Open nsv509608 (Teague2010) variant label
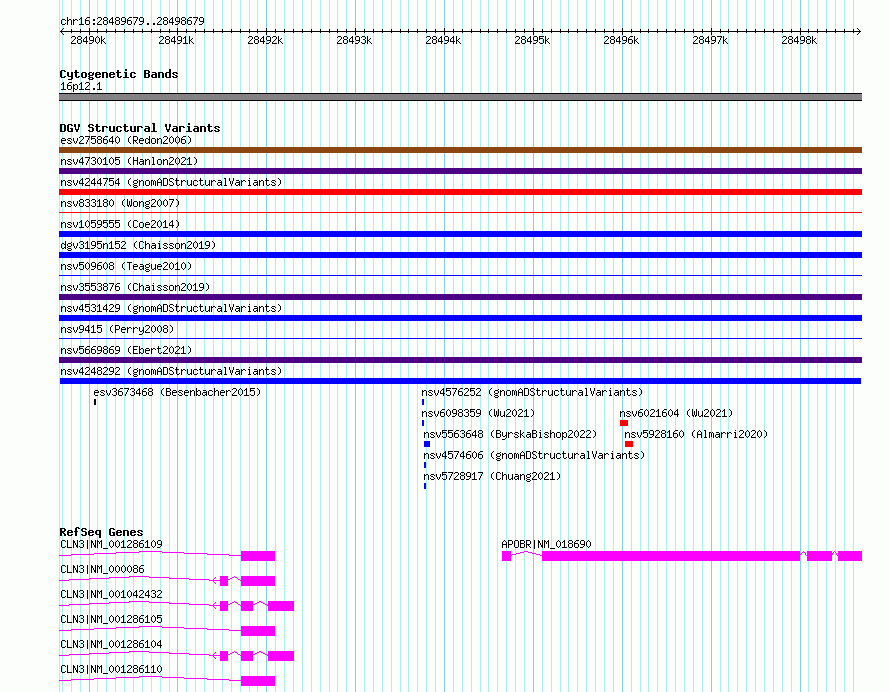The height and width of the screenshot is (692, 890). pyautogui.click(x=126, y=266)
